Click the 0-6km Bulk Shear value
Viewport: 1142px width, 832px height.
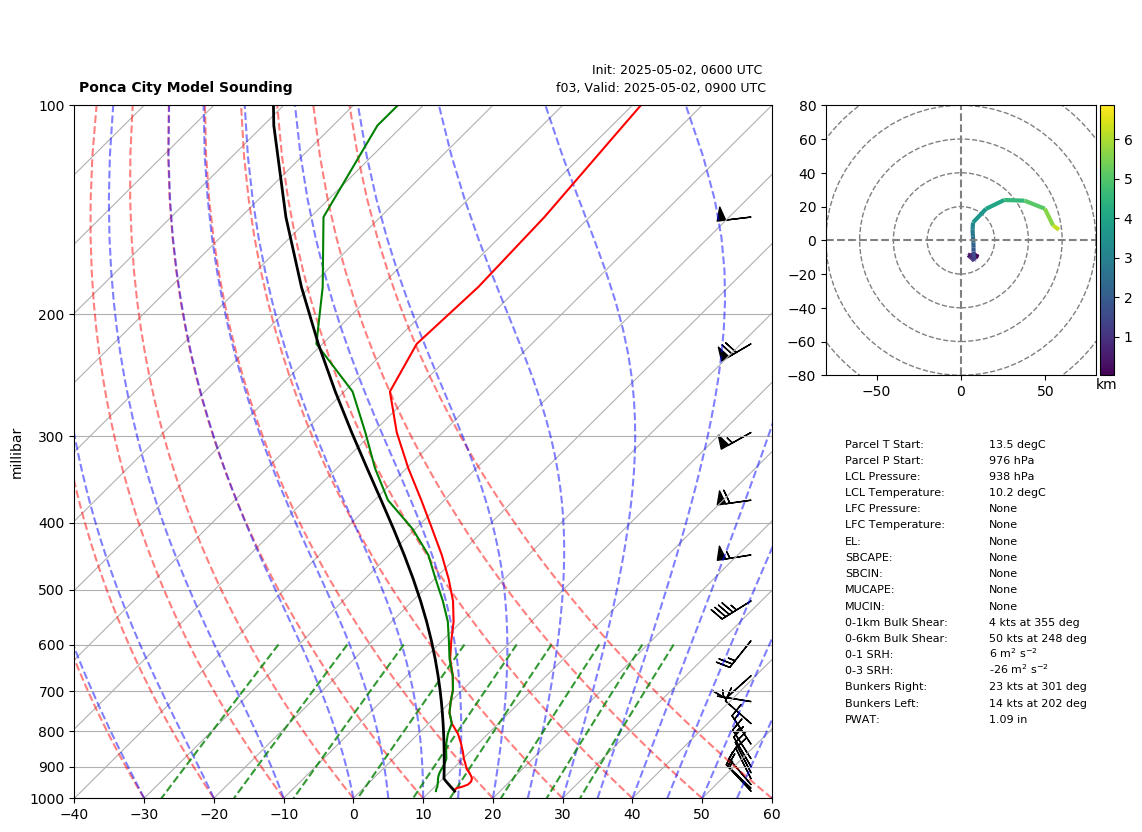click(1038, 638)
